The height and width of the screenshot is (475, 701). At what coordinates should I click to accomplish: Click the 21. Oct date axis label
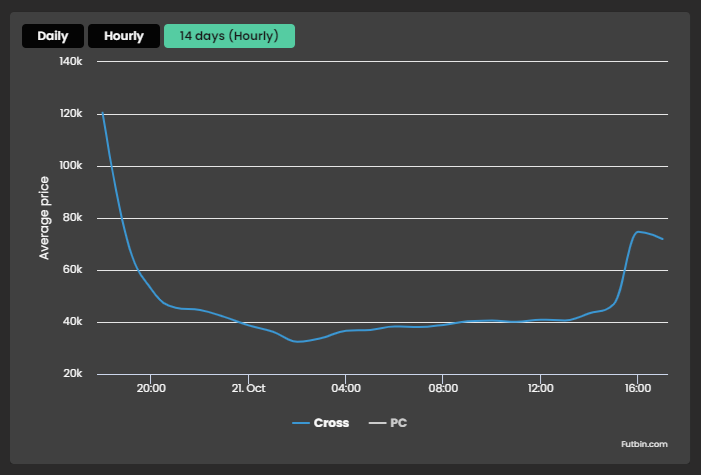point(248,387)
